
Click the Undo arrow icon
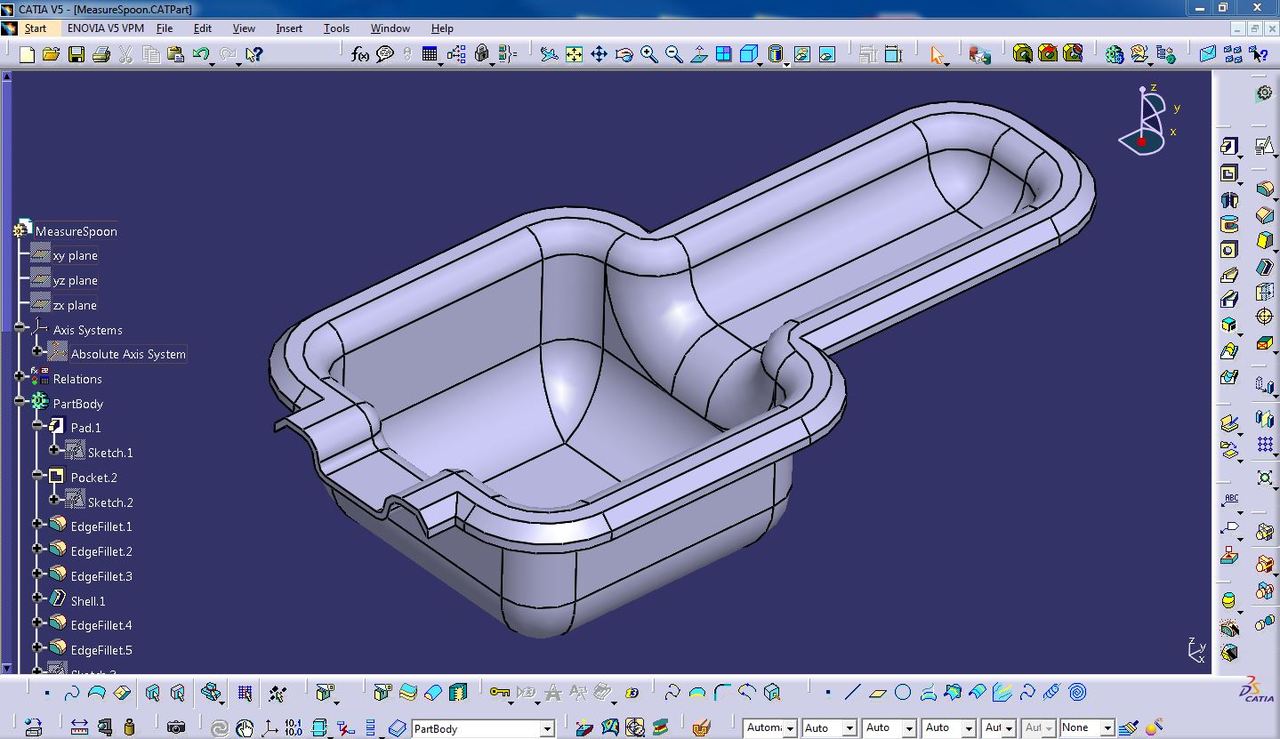[x=201, y=54]
